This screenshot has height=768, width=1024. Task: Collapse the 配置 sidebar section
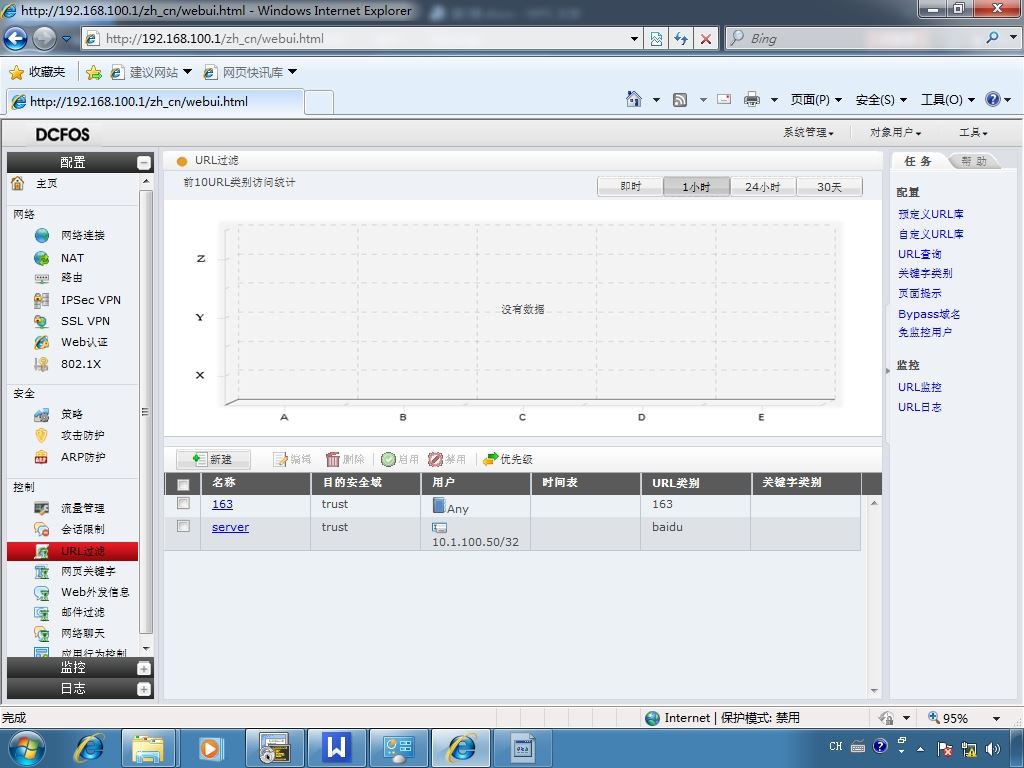(x=144, y=163)
